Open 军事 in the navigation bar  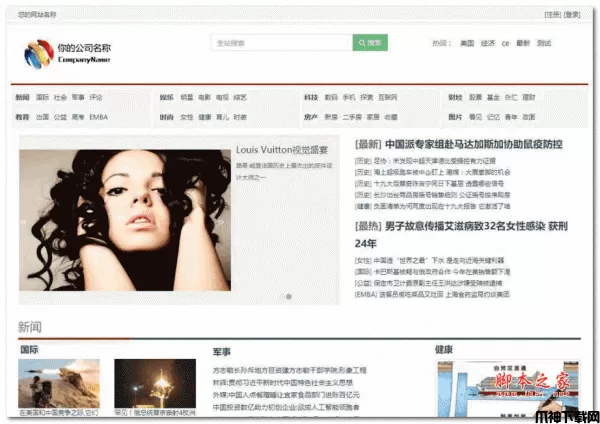click(x=78, y=97)
